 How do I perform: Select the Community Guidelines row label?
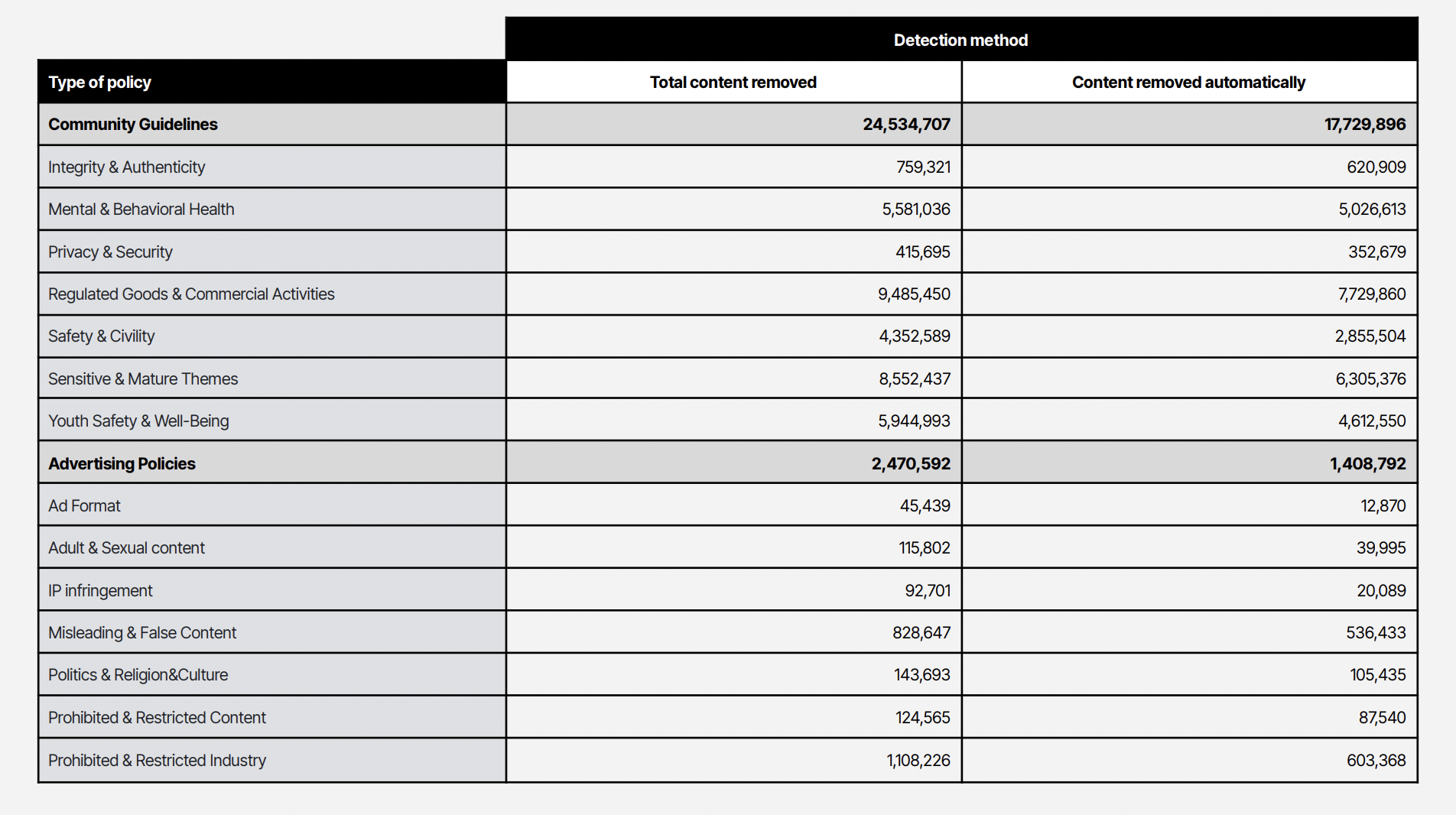(x=133, y=124)
